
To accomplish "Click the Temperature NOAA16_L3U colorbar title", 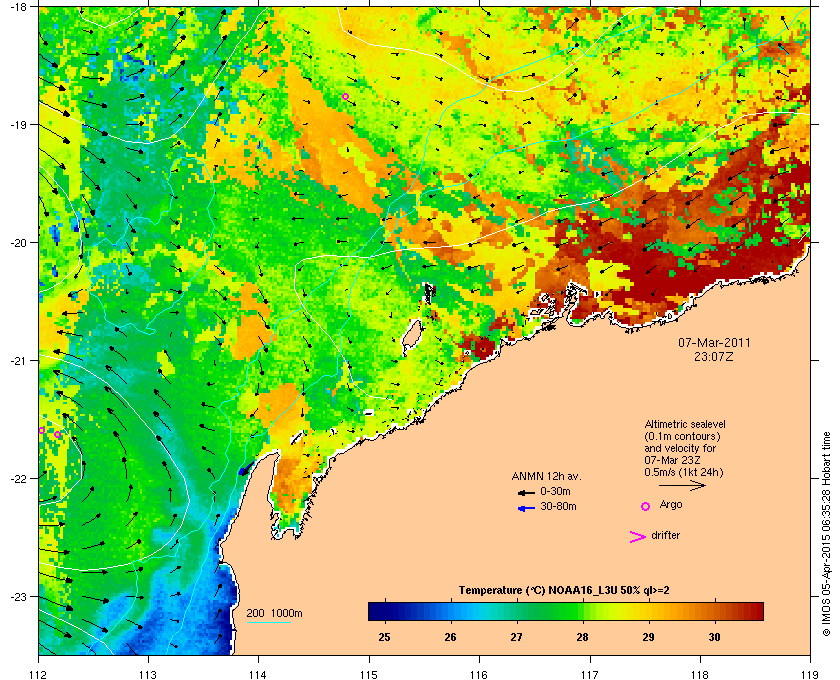I will (x=564, y=591).
